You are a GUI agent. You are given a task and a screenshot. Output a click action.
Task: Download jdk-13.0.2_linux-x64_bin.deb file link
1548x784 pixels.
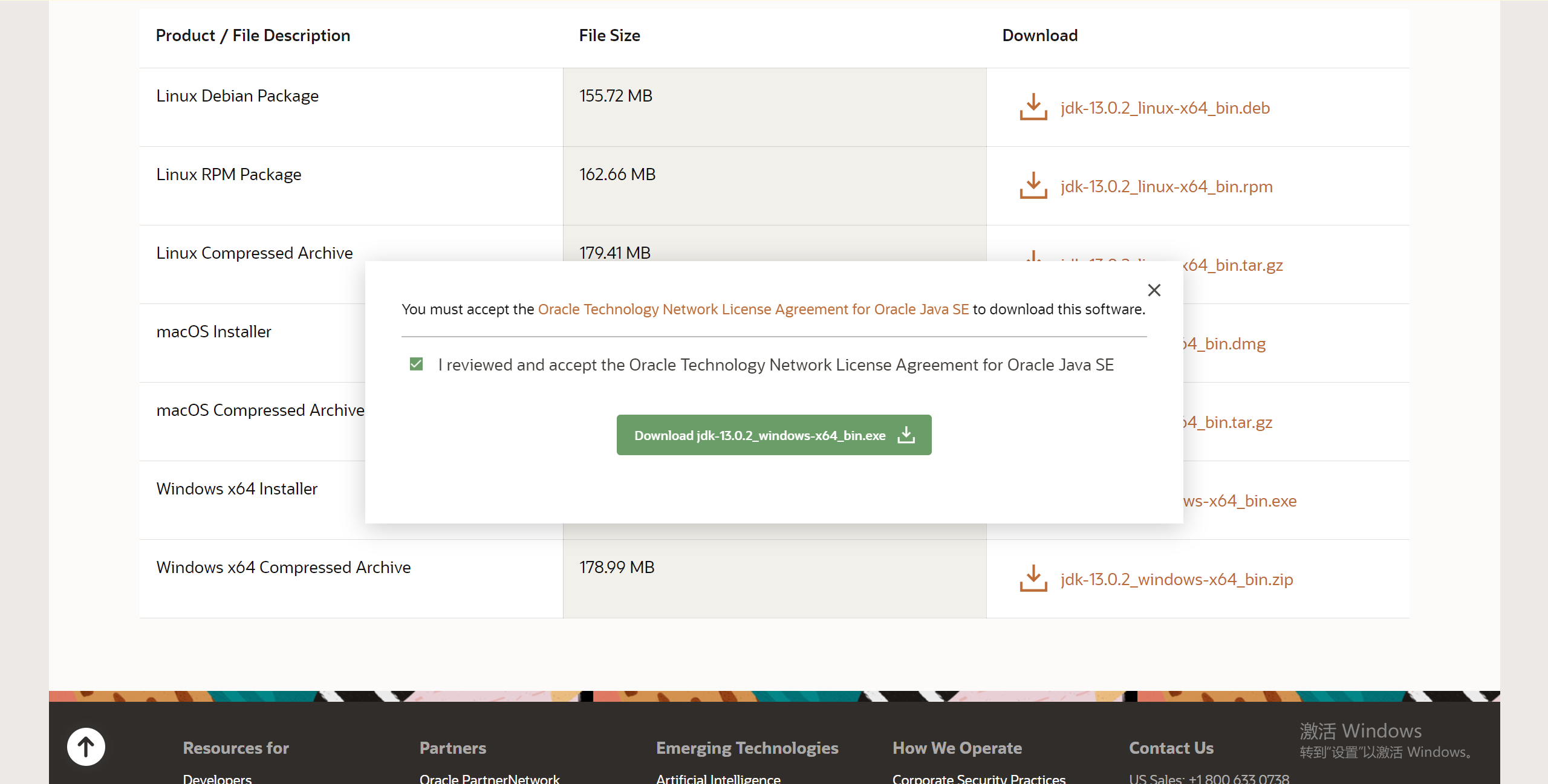1165,108
